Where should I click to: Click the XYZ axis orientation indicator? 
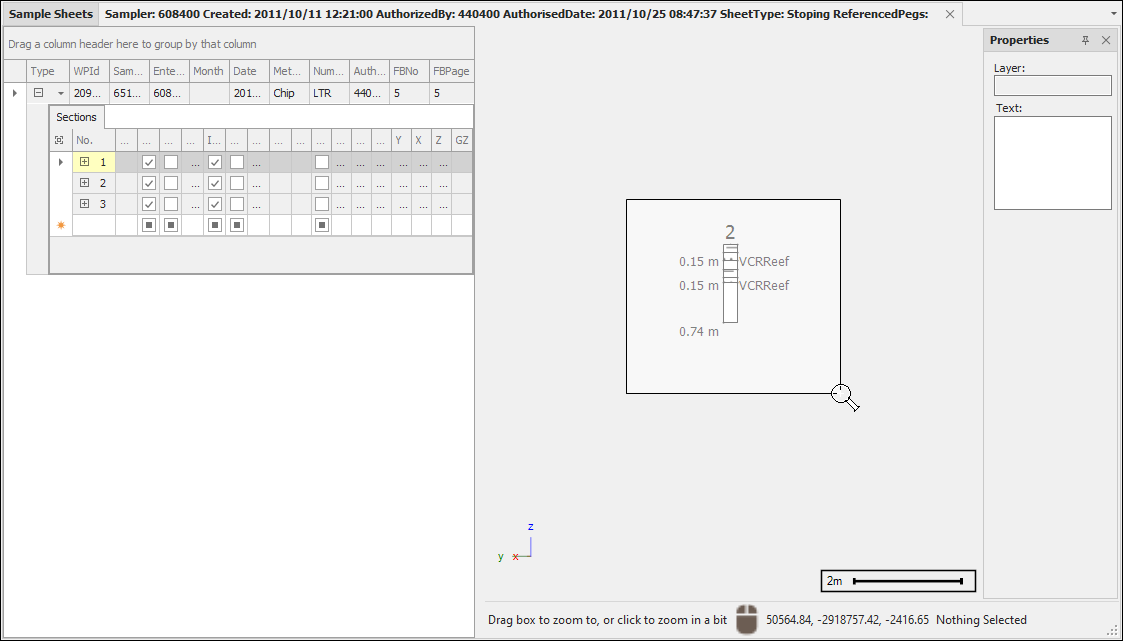(518, 543)
